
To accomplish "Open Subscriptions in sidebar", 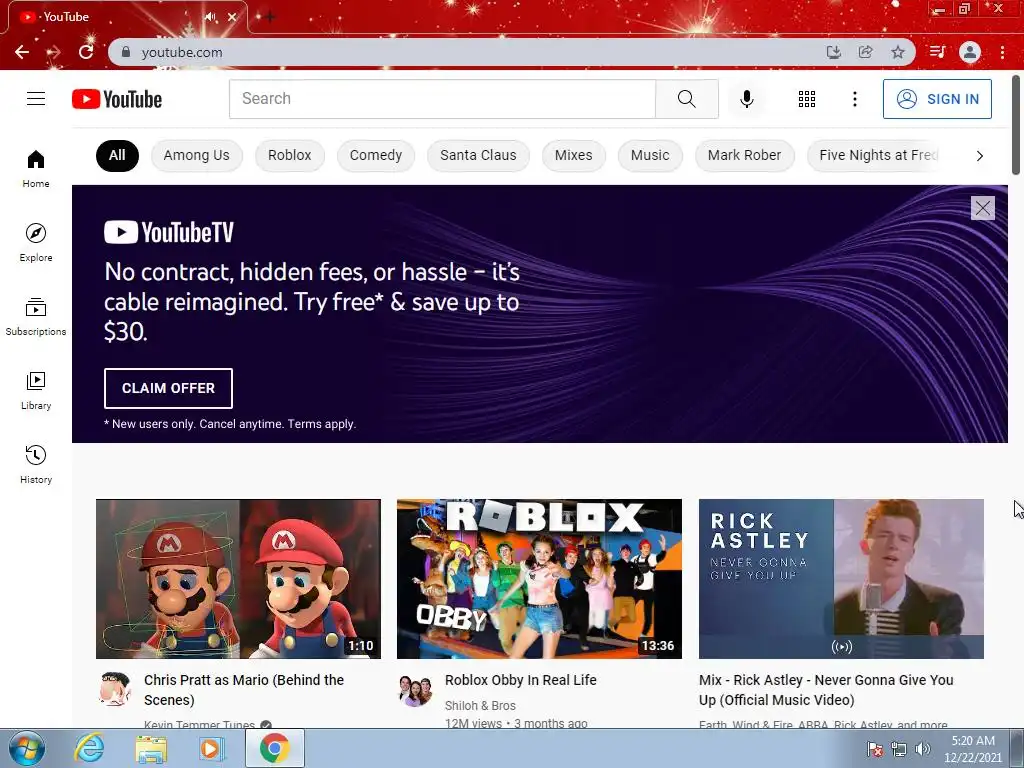I will (x=36, y=317).
